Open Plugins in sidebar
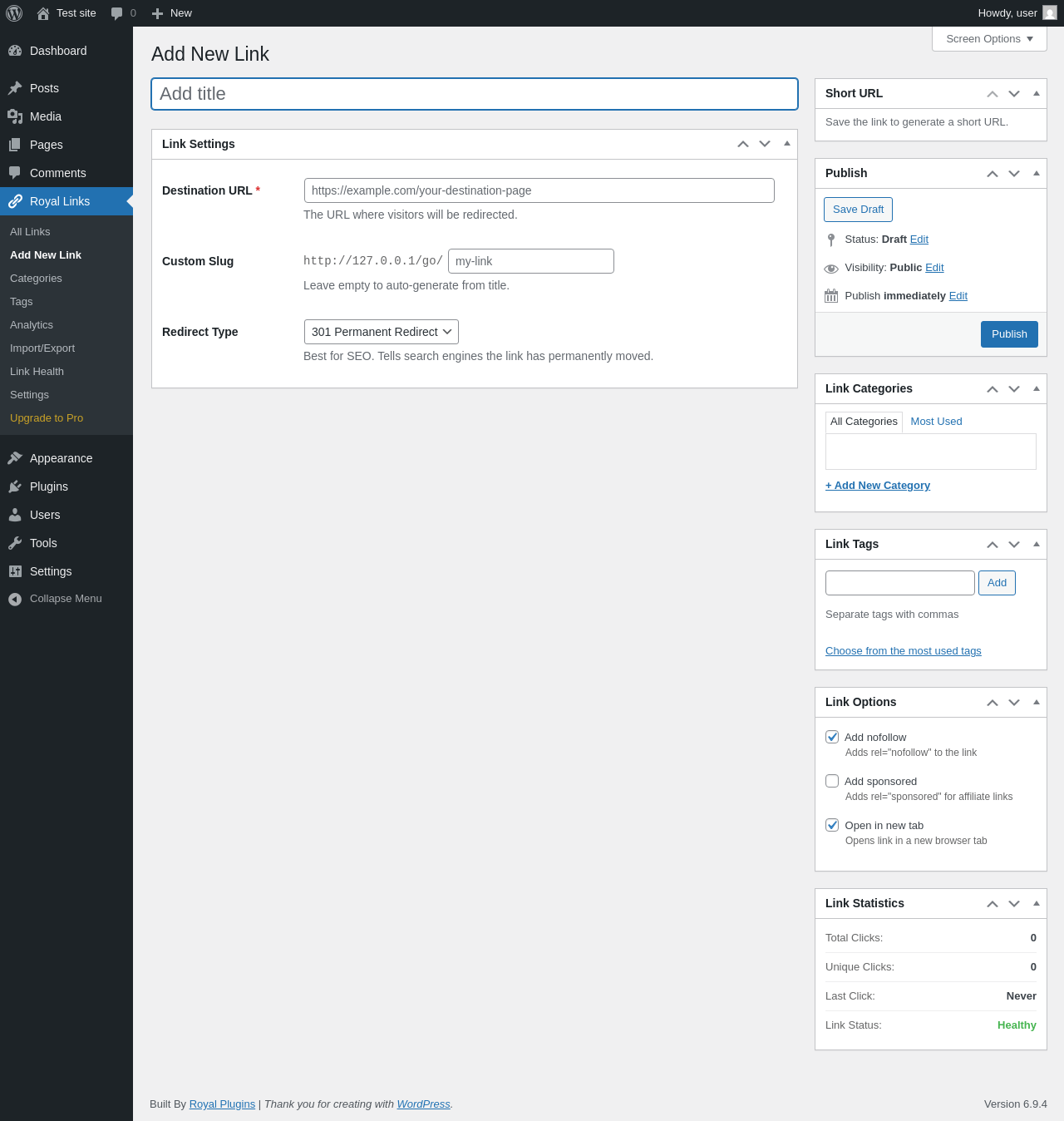Screen dimensions: 1064x1121 coord(66,486)
